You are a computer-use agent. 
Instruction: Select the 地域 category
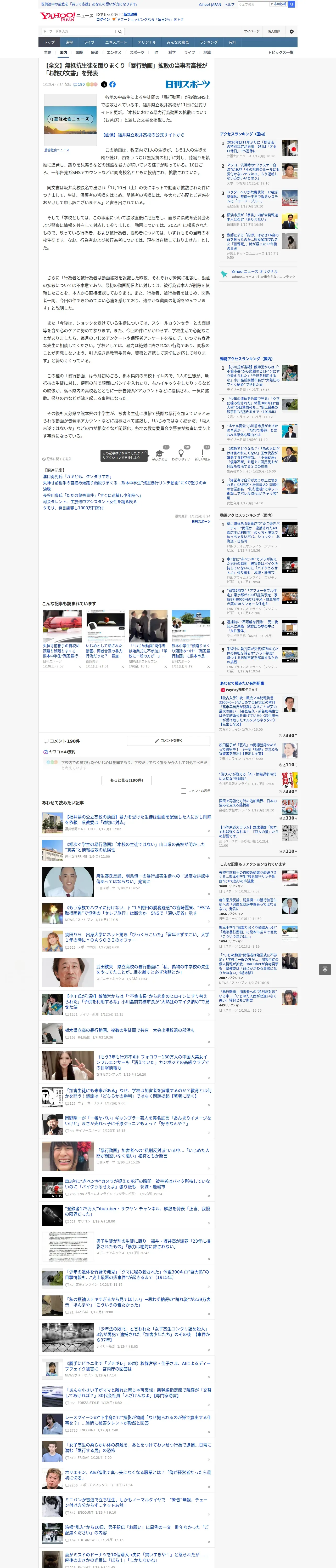click(x=207, y=52)
